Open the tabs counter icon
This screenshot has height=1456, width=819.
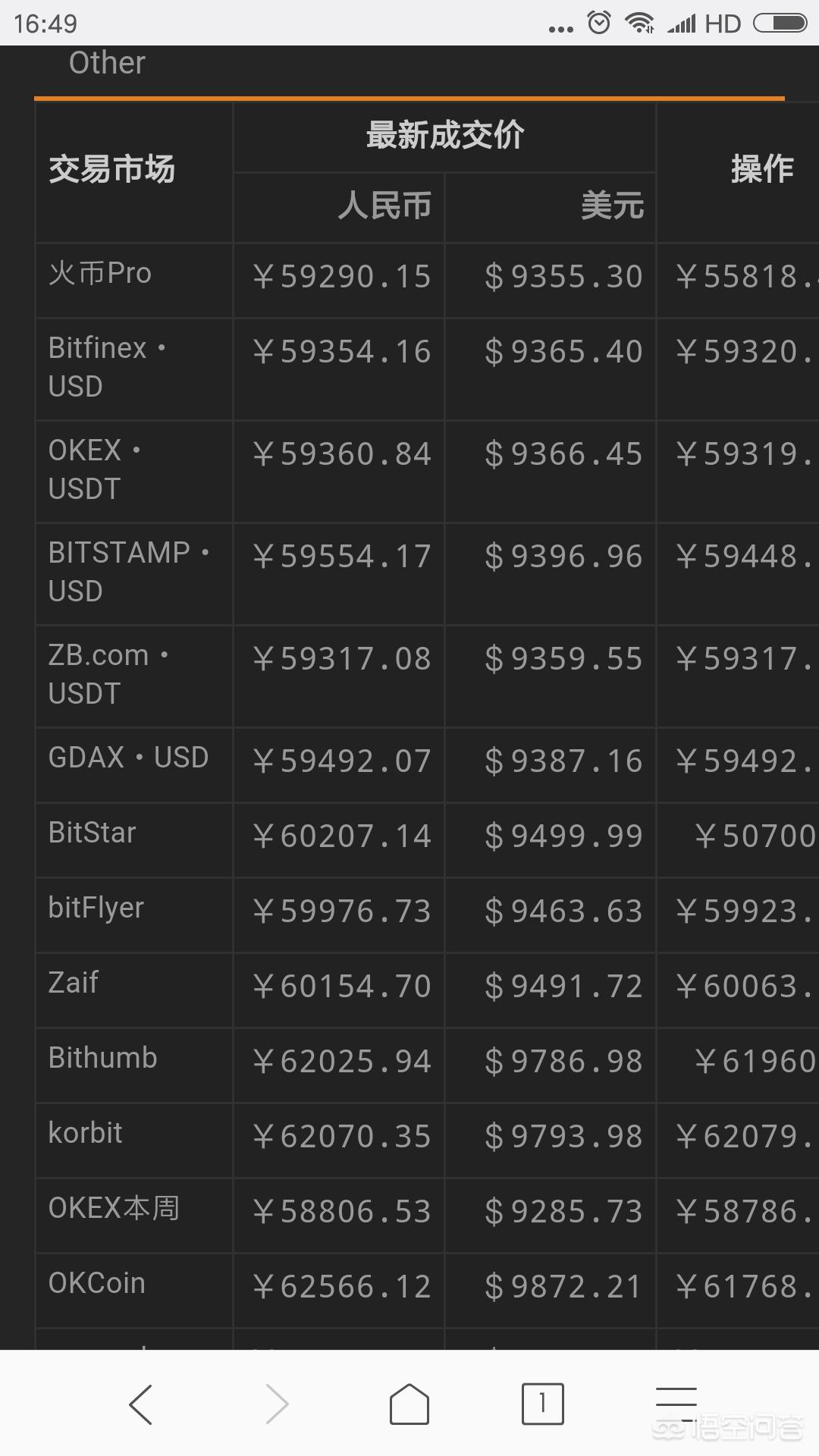pos(542,1404)
